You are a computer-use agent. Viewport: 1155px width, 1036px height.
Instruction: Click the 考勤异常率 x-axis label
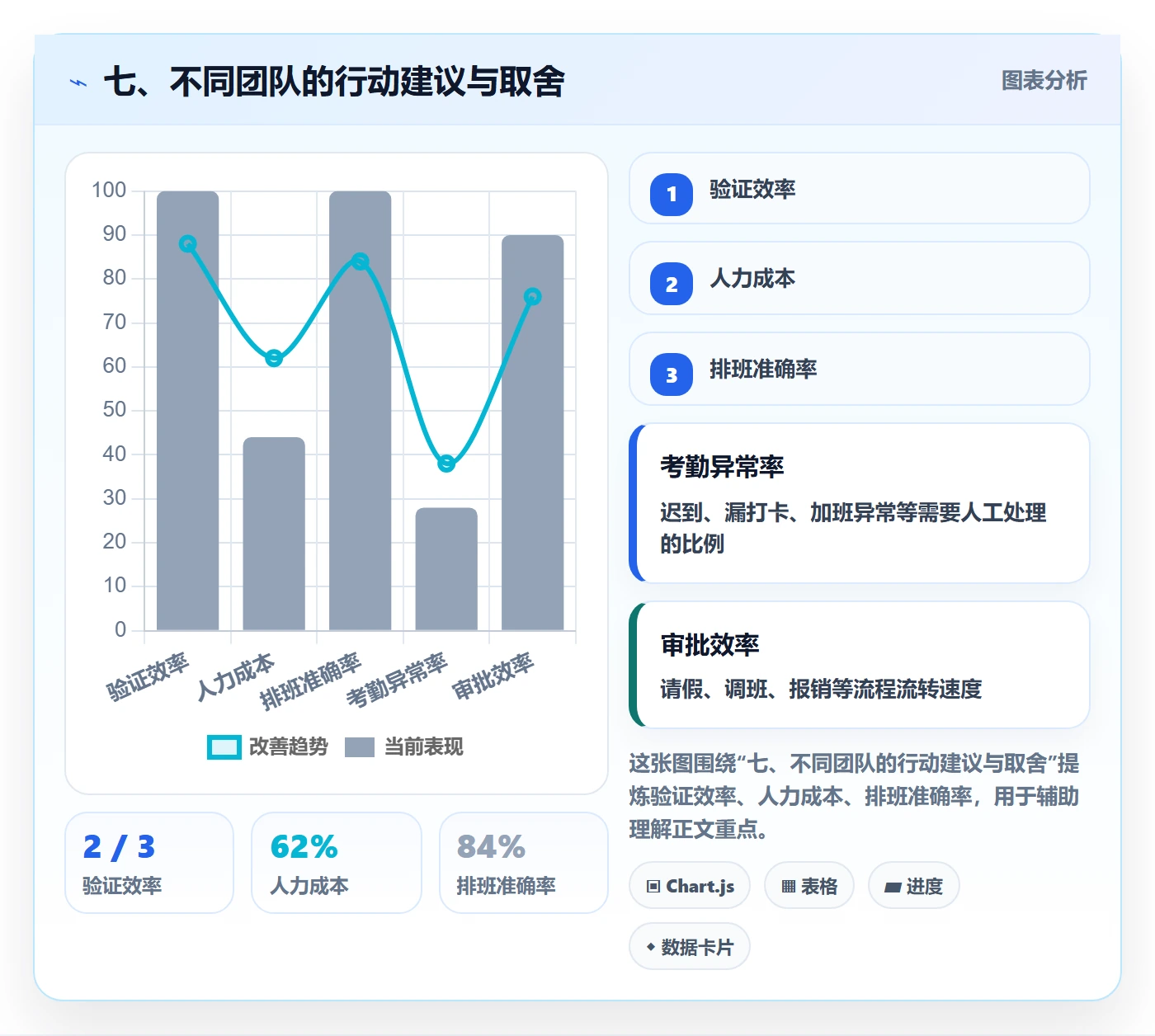point(397,680)
